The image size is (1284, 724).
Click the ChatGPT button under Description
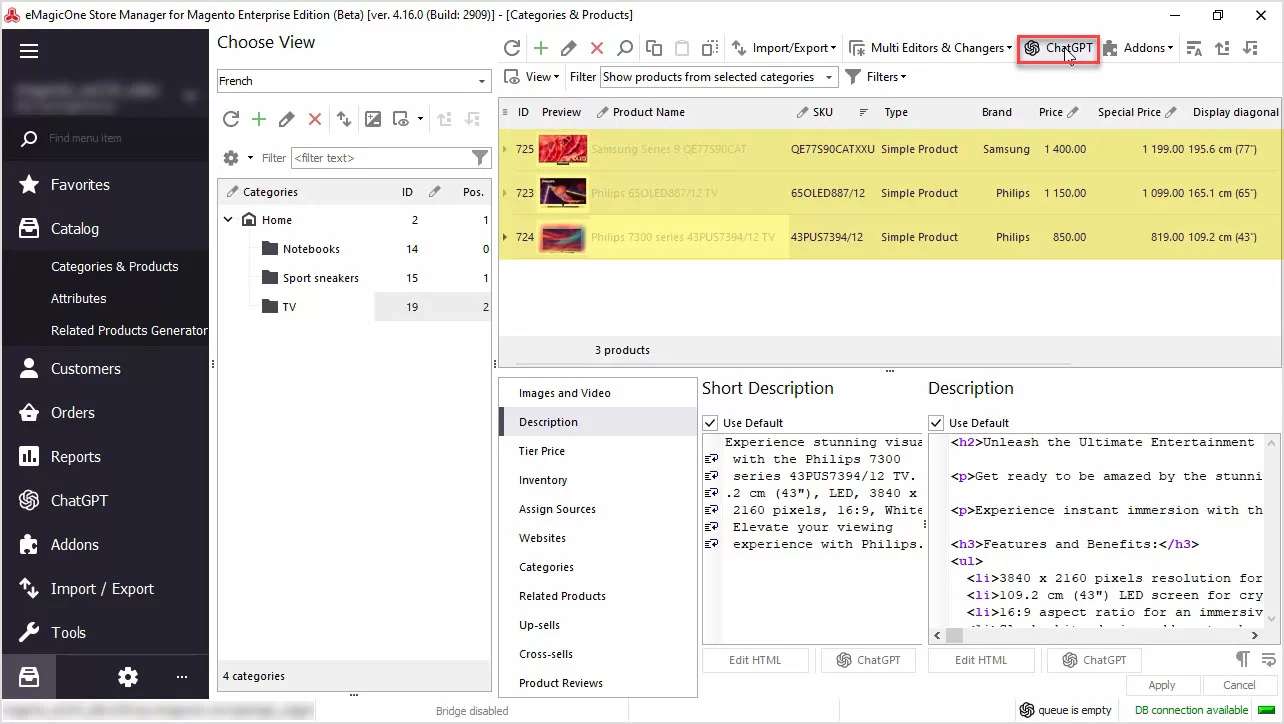[x=1094, y=660]
